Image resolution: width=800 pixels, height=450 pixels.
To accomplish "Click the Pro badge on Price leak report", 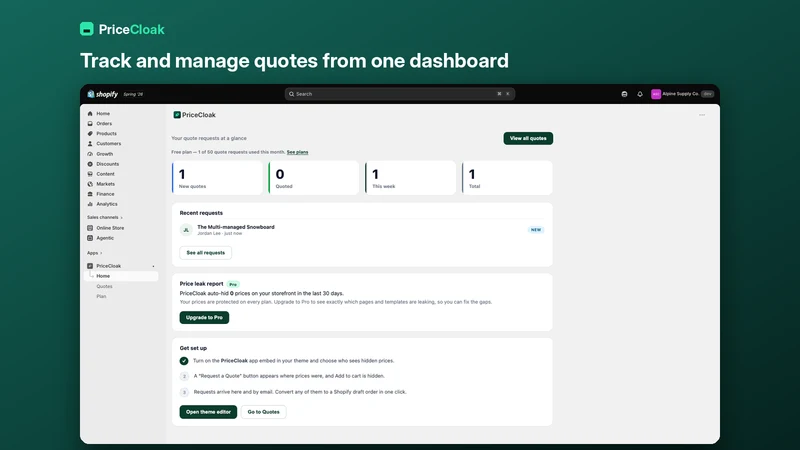I will [x=233, y=285].
